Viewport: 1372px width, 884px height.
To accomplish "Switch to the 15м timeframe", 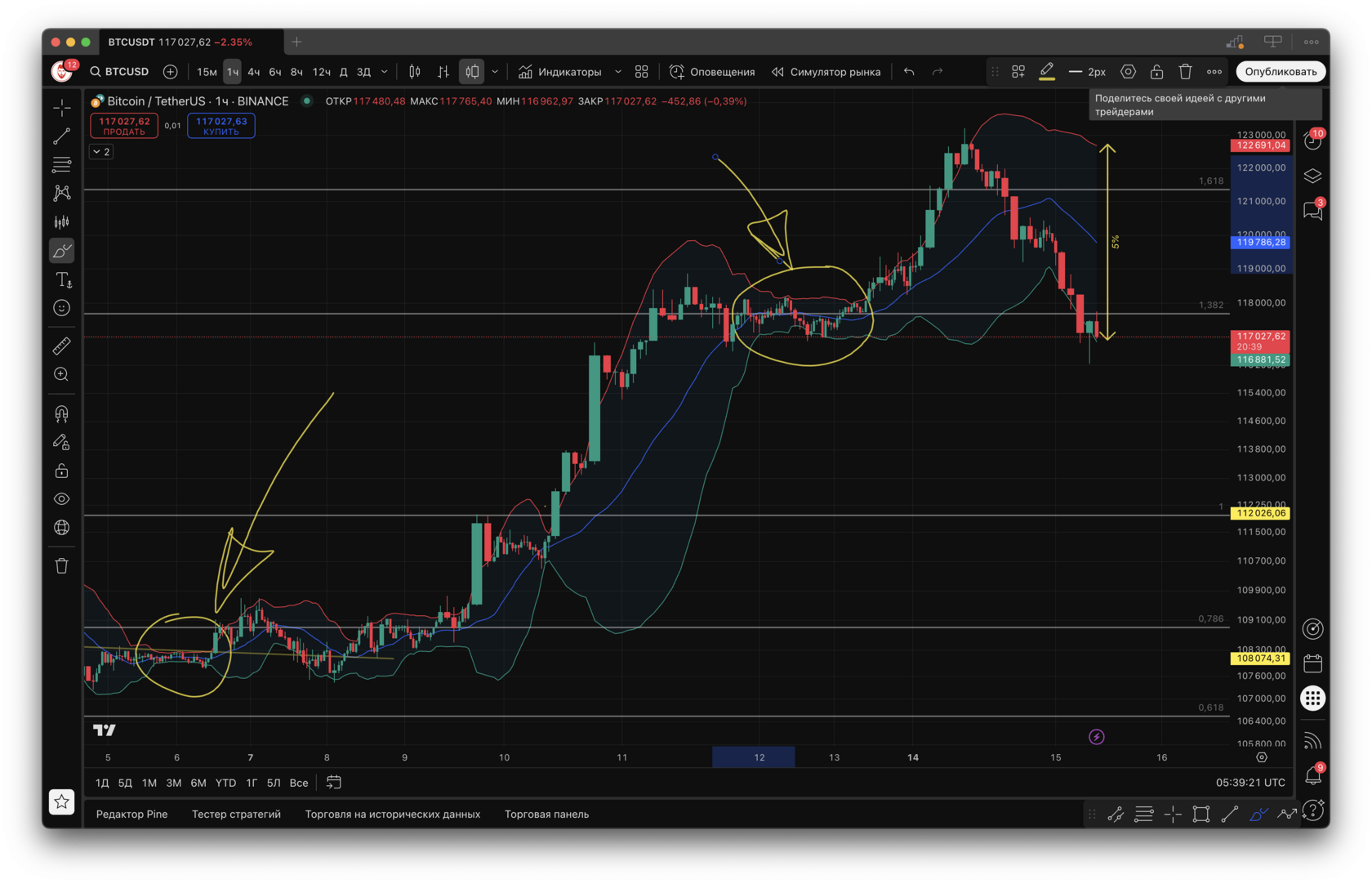I will coord(207,72).
